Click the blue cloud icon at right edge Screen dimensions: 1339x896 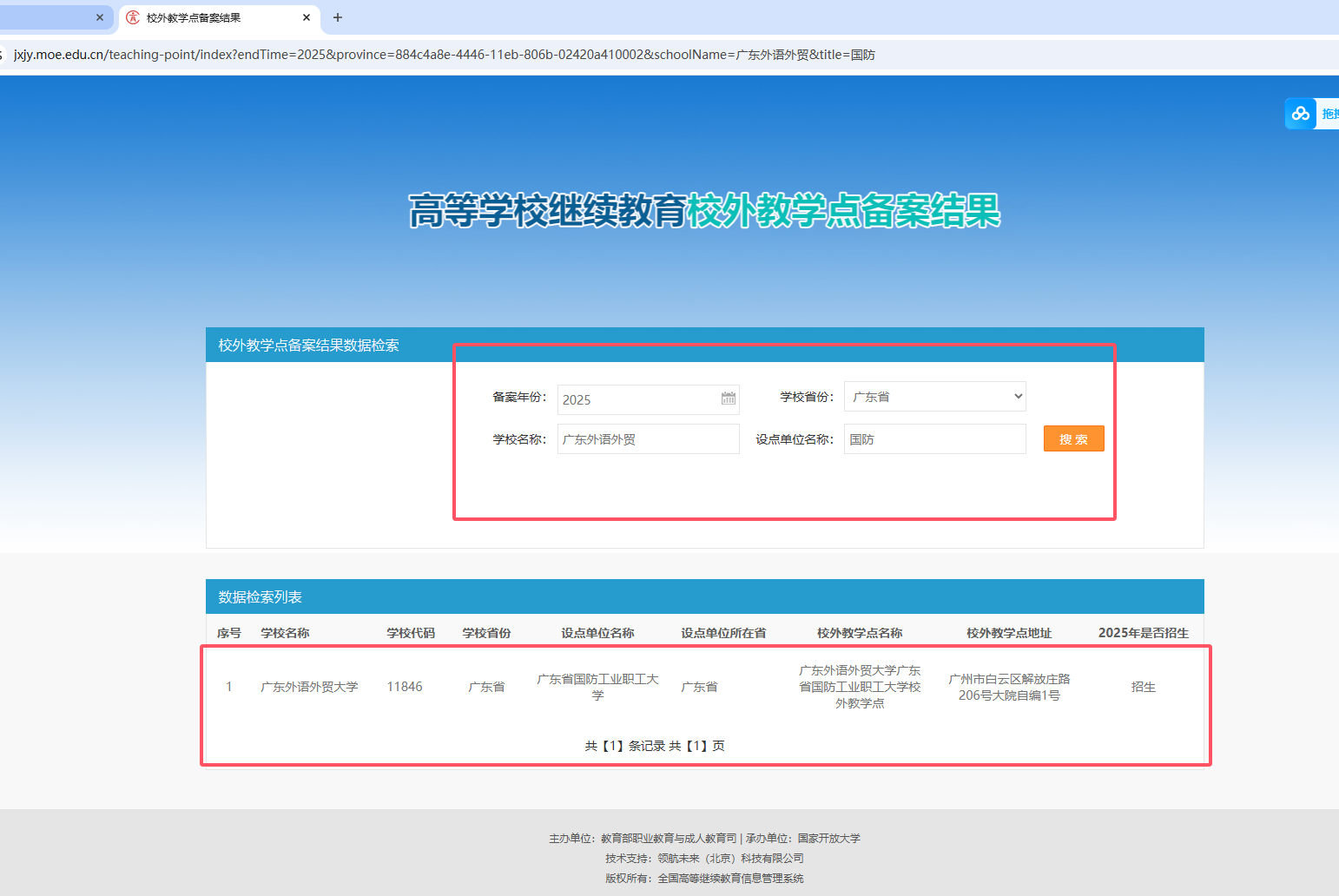point(1300,114)
